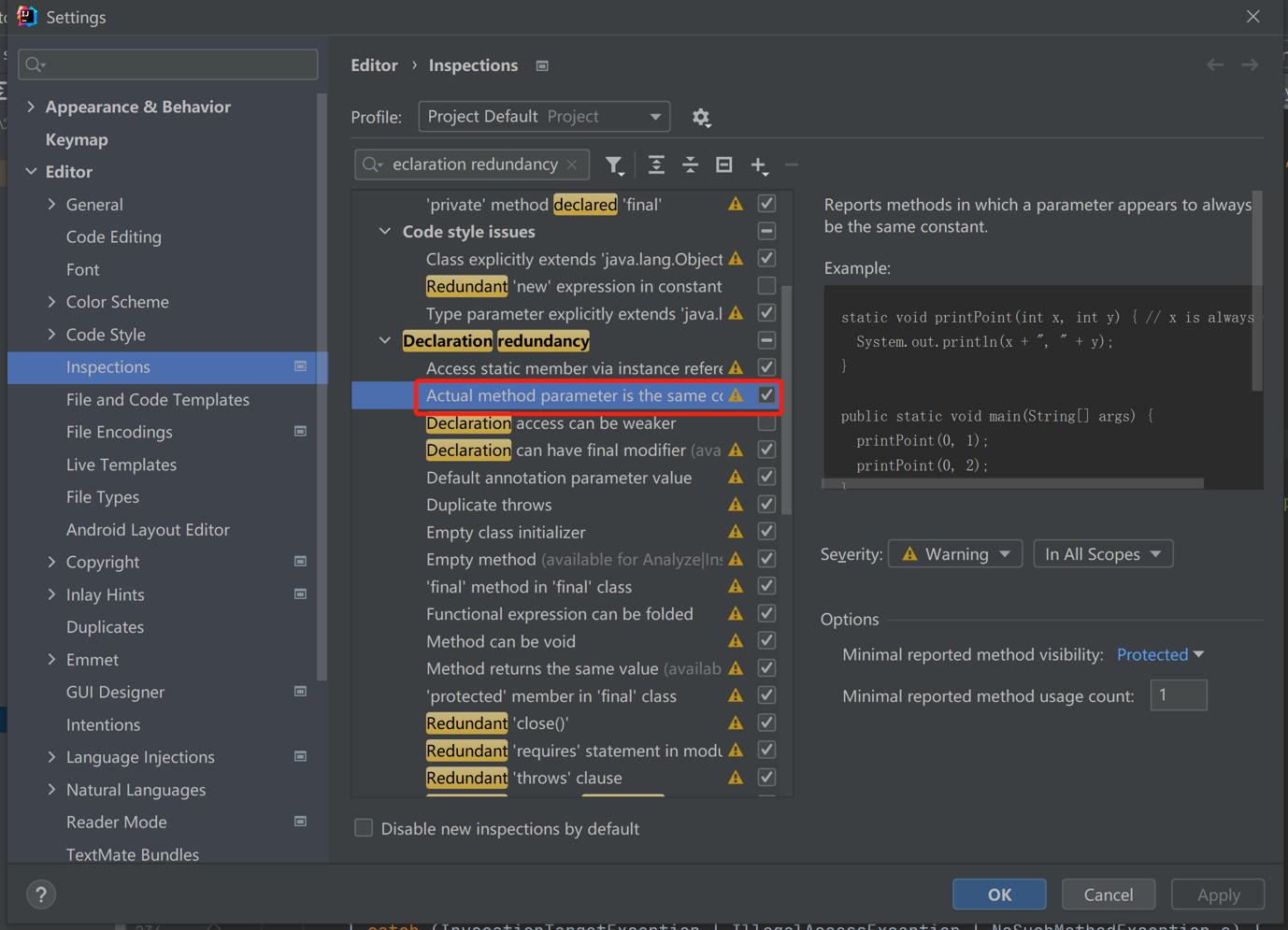Screen dimensions: 1288x930
Task: Navigate back using the left arrow
Action: click(1214, 64)
